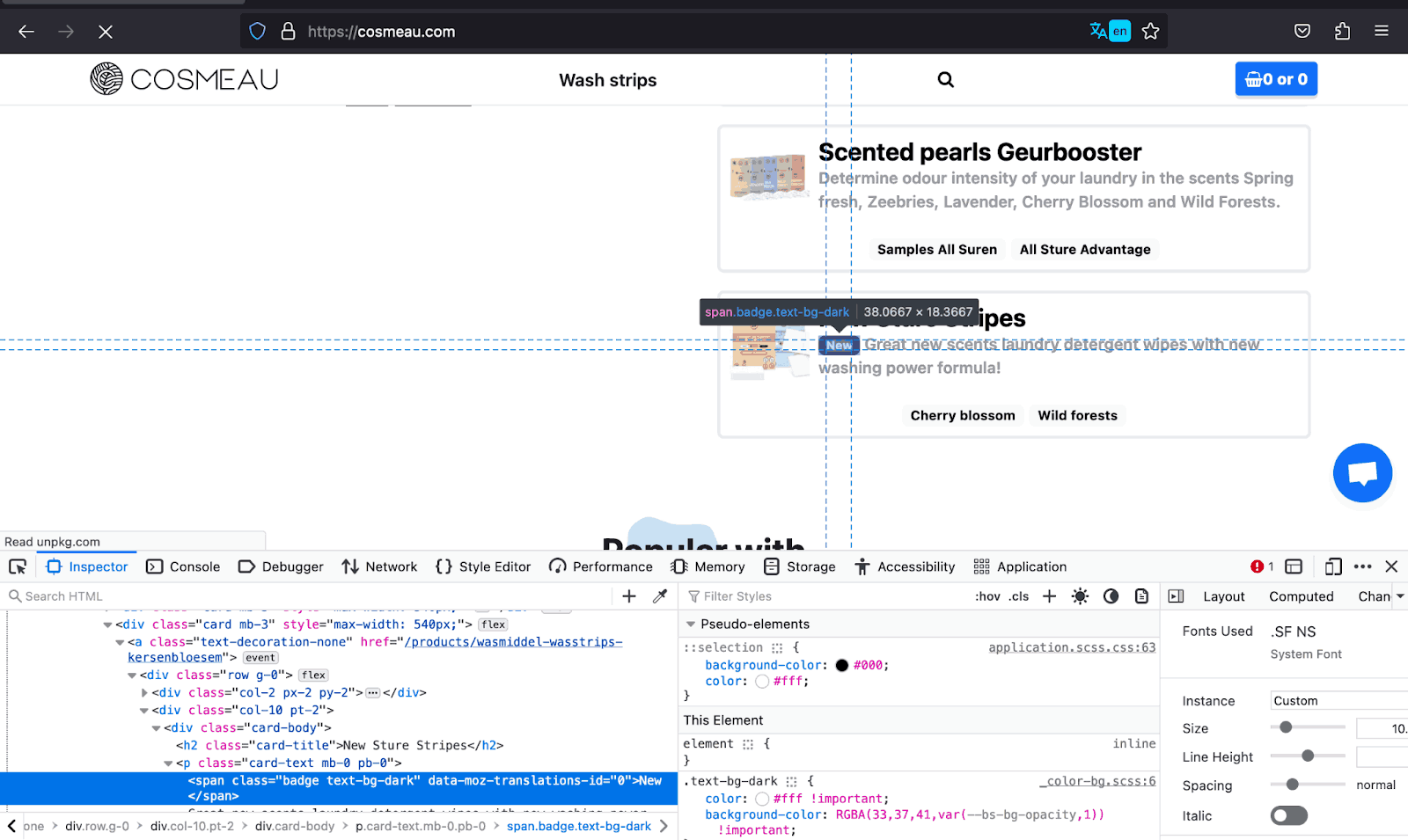Screen dimensions: 1408x840
Task: Click the Search HTML input field
Action: tap(308, 596)
